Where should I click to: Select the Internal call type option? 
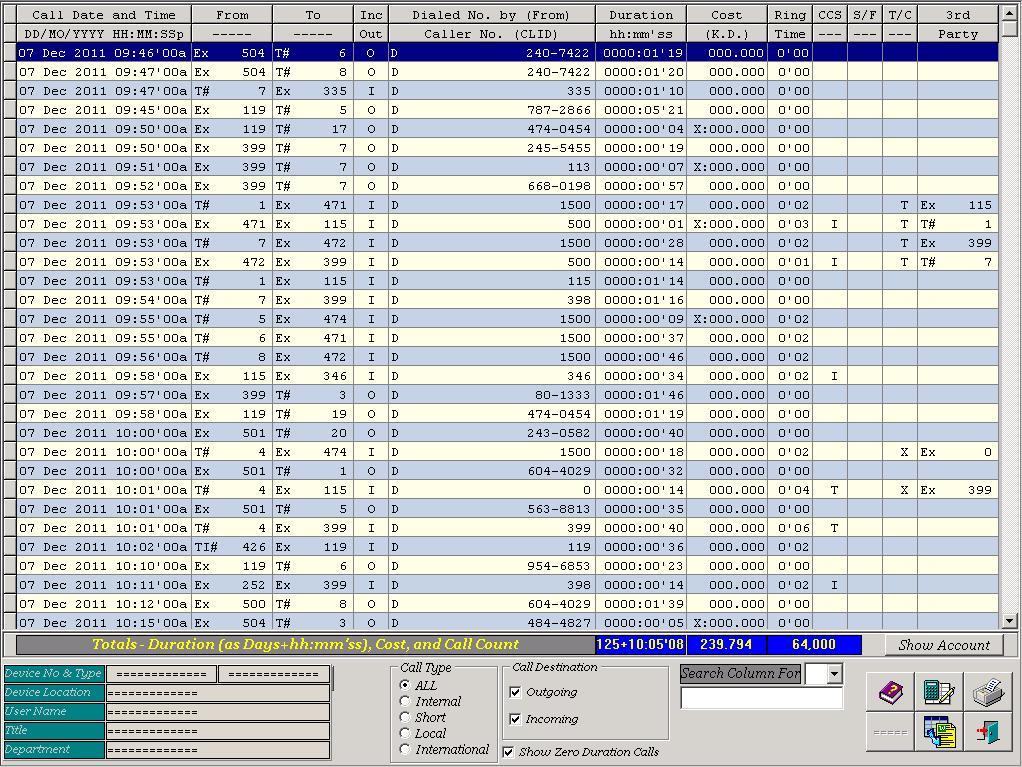(405, 701)
